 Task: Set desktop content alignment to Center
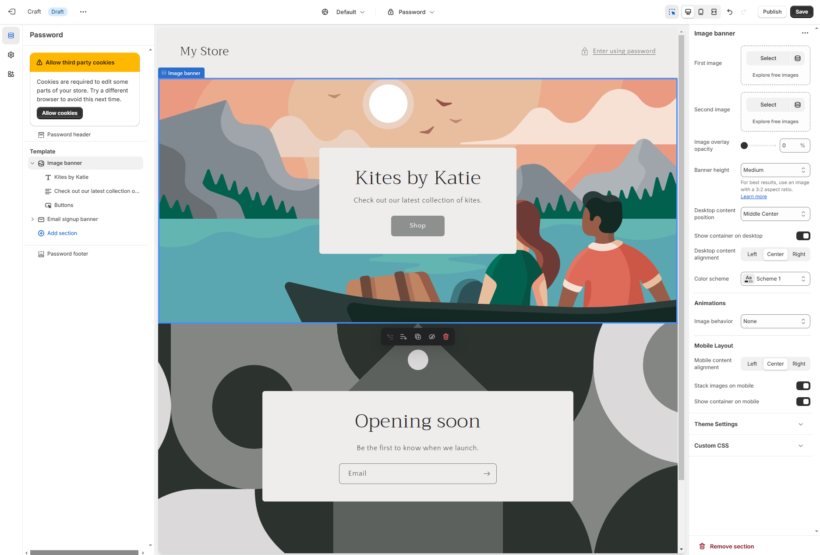[x=775, y=254]
